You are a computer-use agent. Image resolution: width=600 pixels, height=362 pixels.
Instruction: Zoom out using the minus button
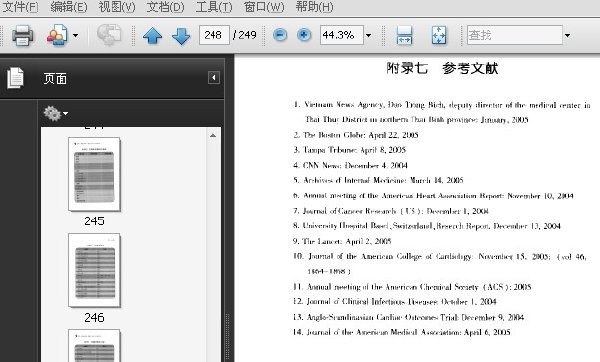tap(280, 35)
